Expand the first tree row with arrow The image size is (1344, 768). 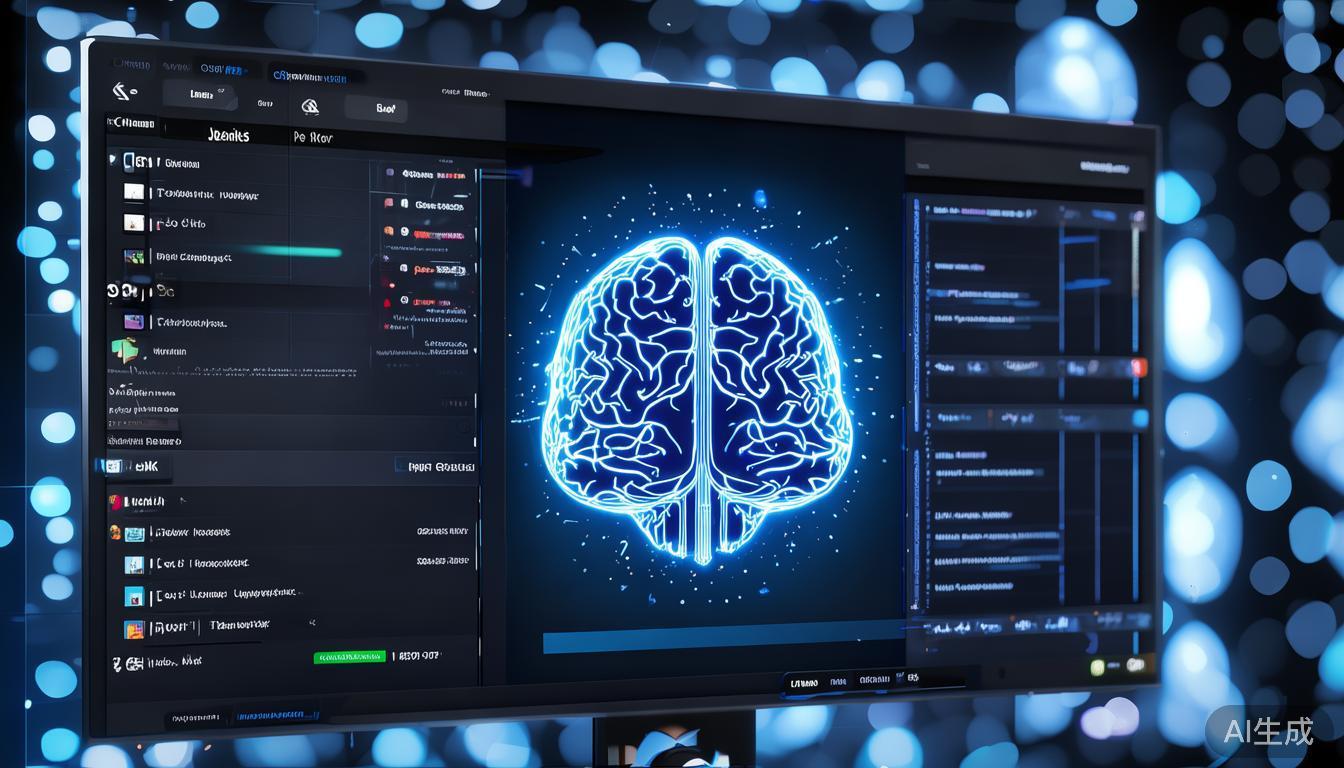[x=113, y=161]
